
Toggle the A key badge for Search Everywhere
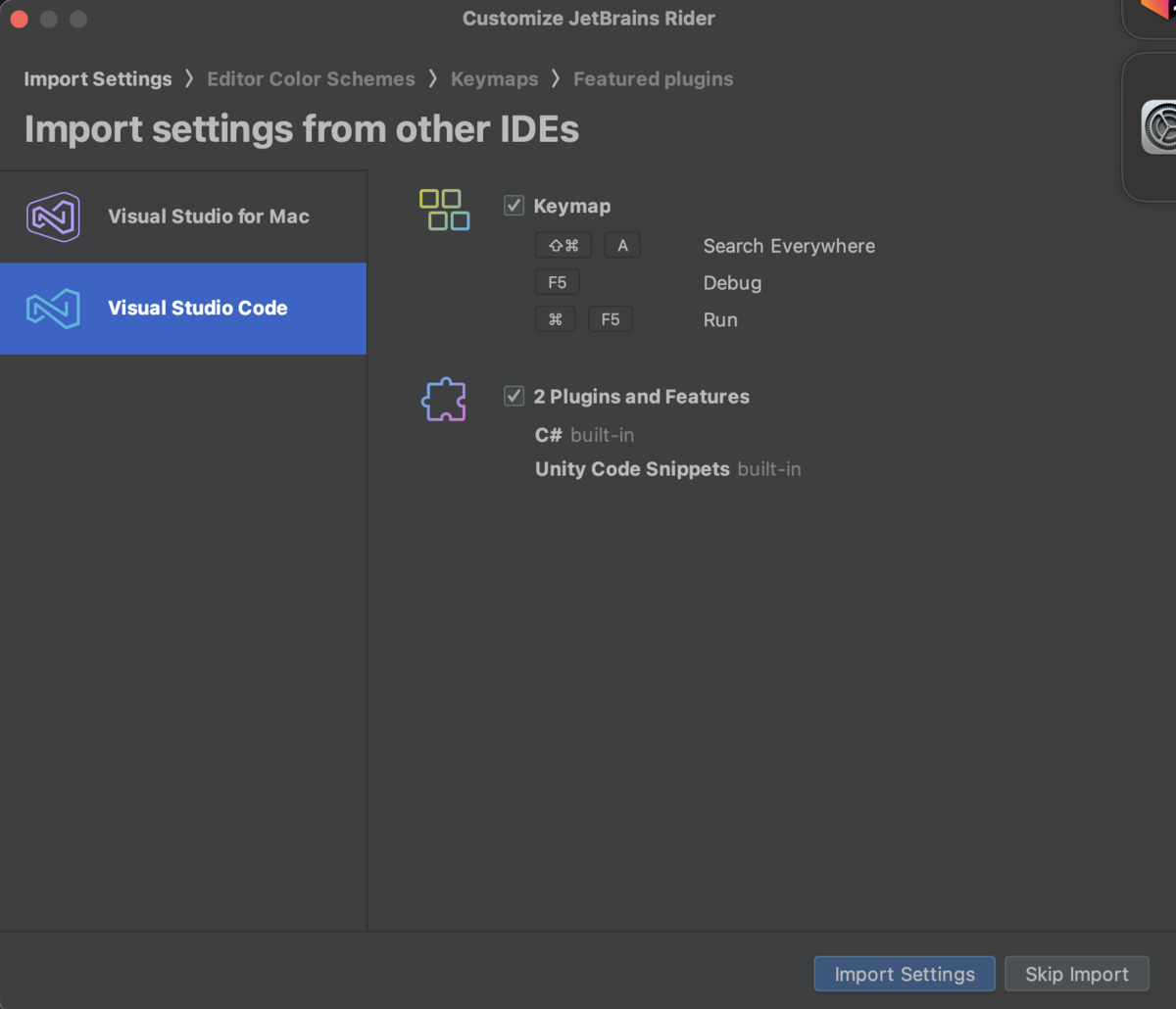pyautogui.click(x=622, y=245)
